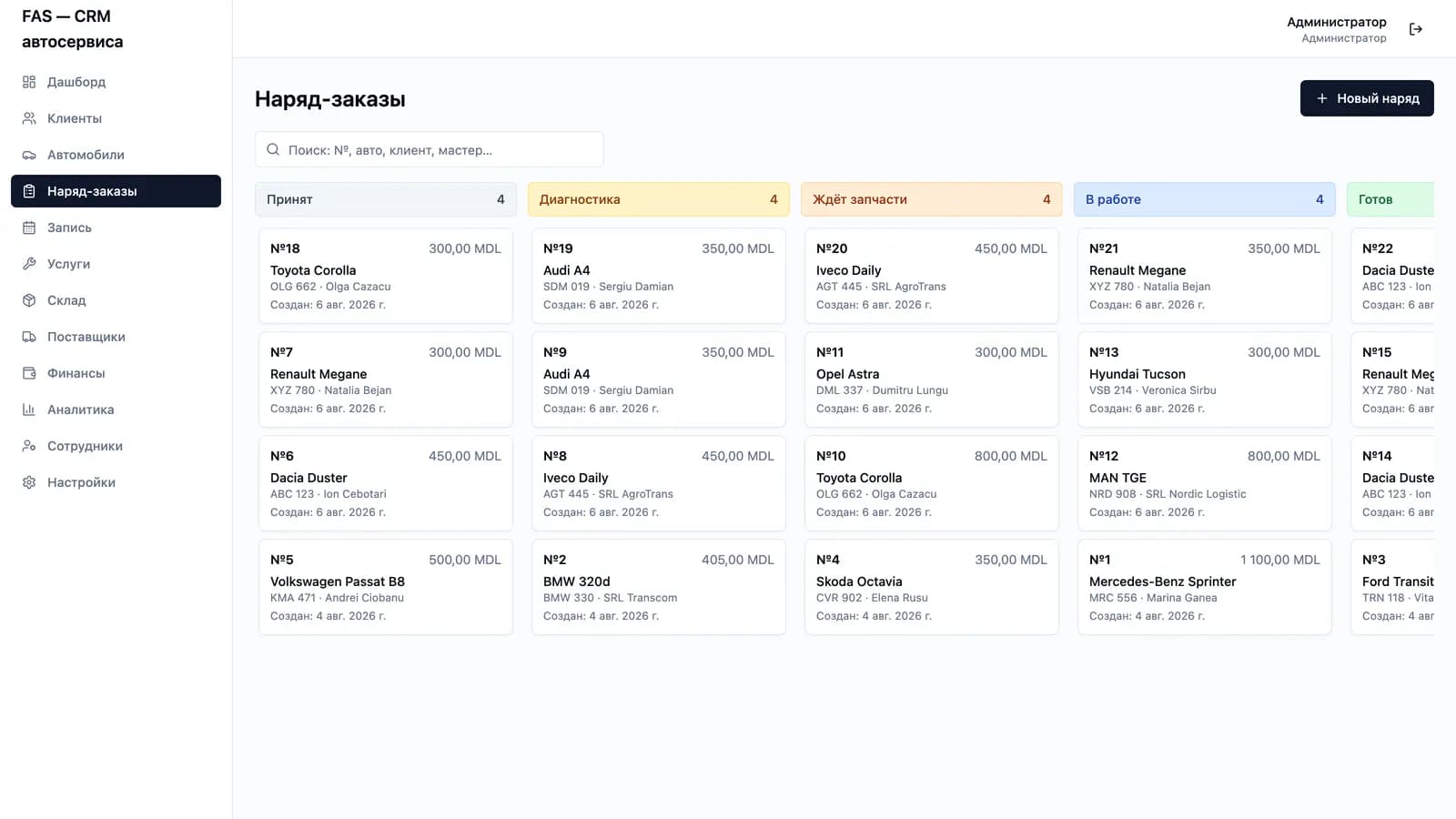This screenshot has height=819, width=1456.
Task: Open order №14 card in Готов column
Action: [x=1392, y=483]
